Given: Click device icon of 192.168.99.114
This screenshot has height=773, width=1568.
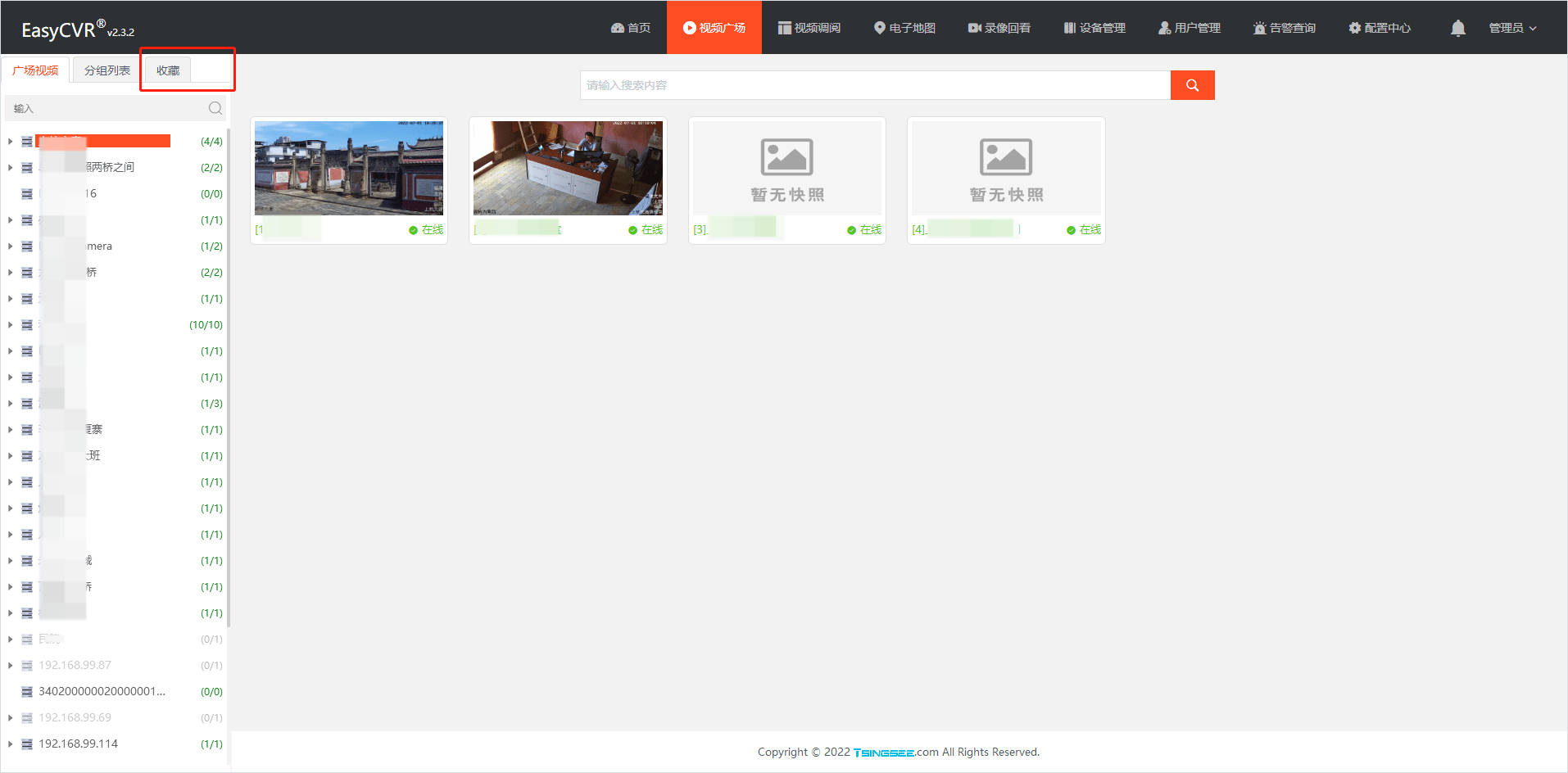Looking at the screenshot, I should tap(27, 744).
